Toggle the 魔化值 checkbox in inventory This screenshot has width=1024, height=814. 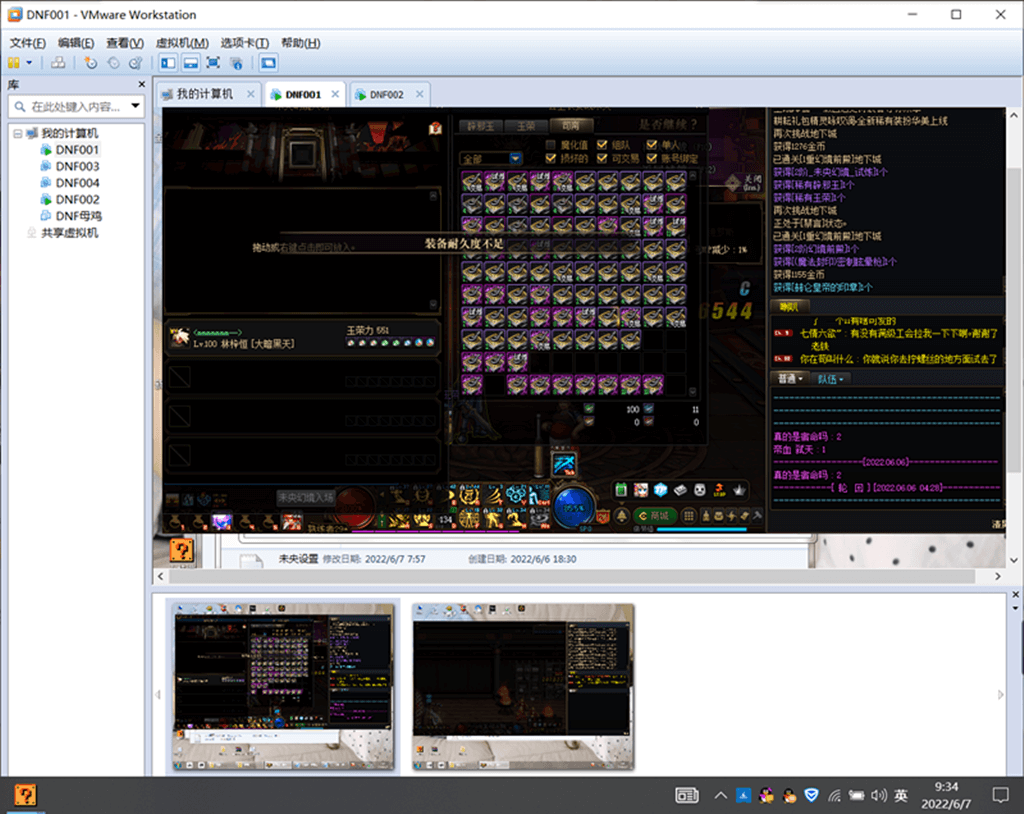click(551, 145)
